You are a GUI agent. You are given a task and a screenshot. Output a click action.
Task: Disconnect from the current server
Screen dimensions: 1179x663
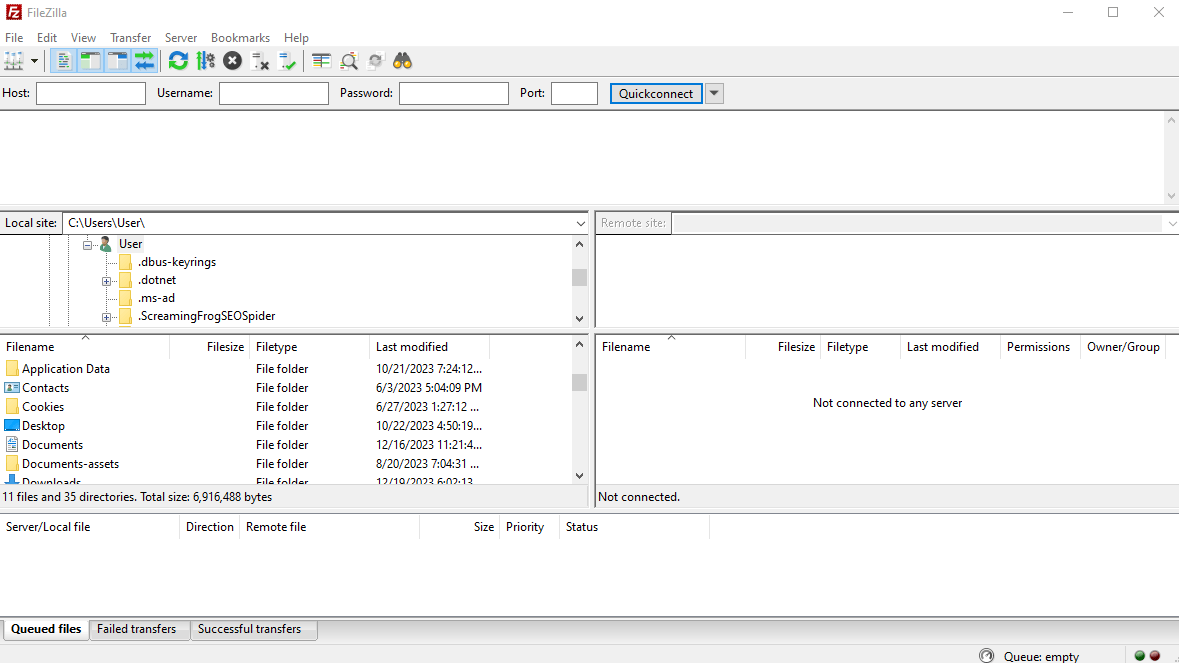click(259, 61)
